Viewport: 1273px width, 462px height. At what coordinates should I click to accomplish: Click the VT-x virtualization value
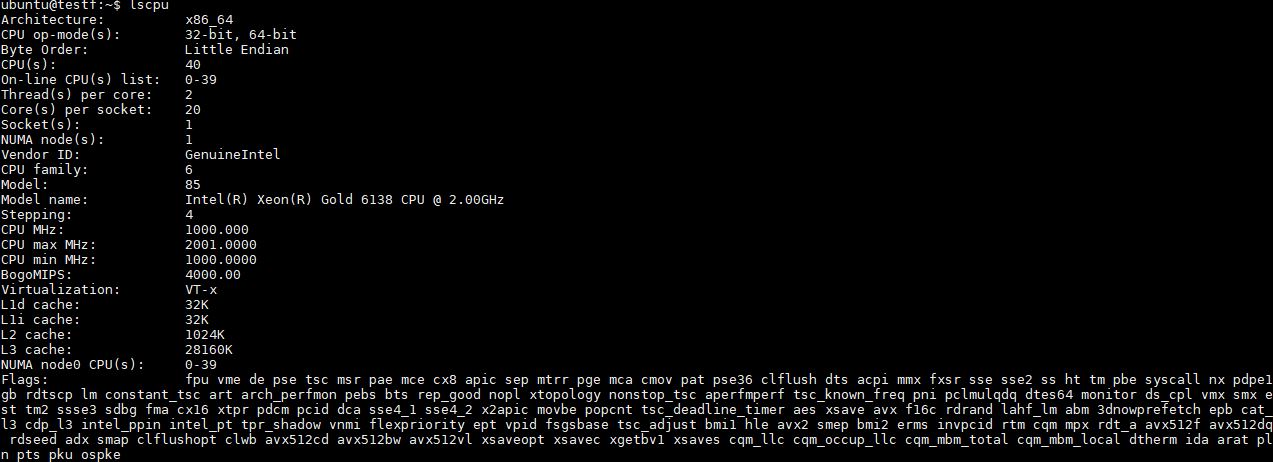click(x=204, y=290)
